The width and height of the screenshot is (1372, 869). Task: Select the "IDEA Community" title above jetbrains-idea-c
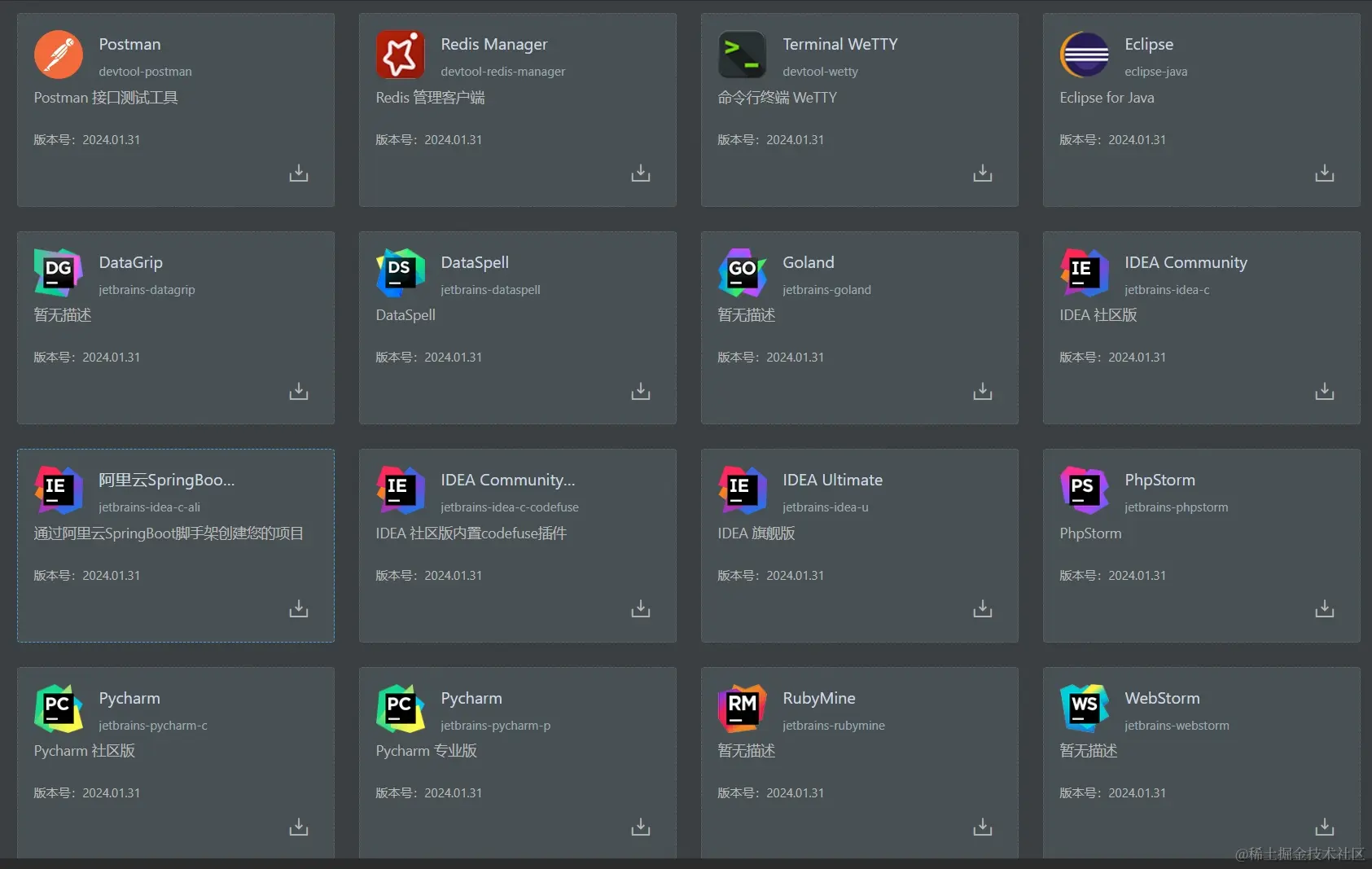pos(1186,262)
